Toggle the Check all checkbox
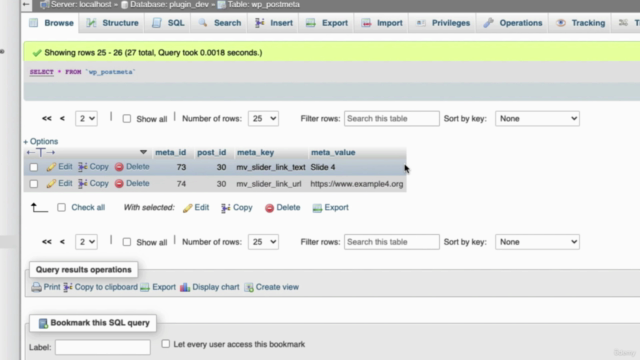The width and height of the screenshot is (640, 360). (x=61, y=207)
